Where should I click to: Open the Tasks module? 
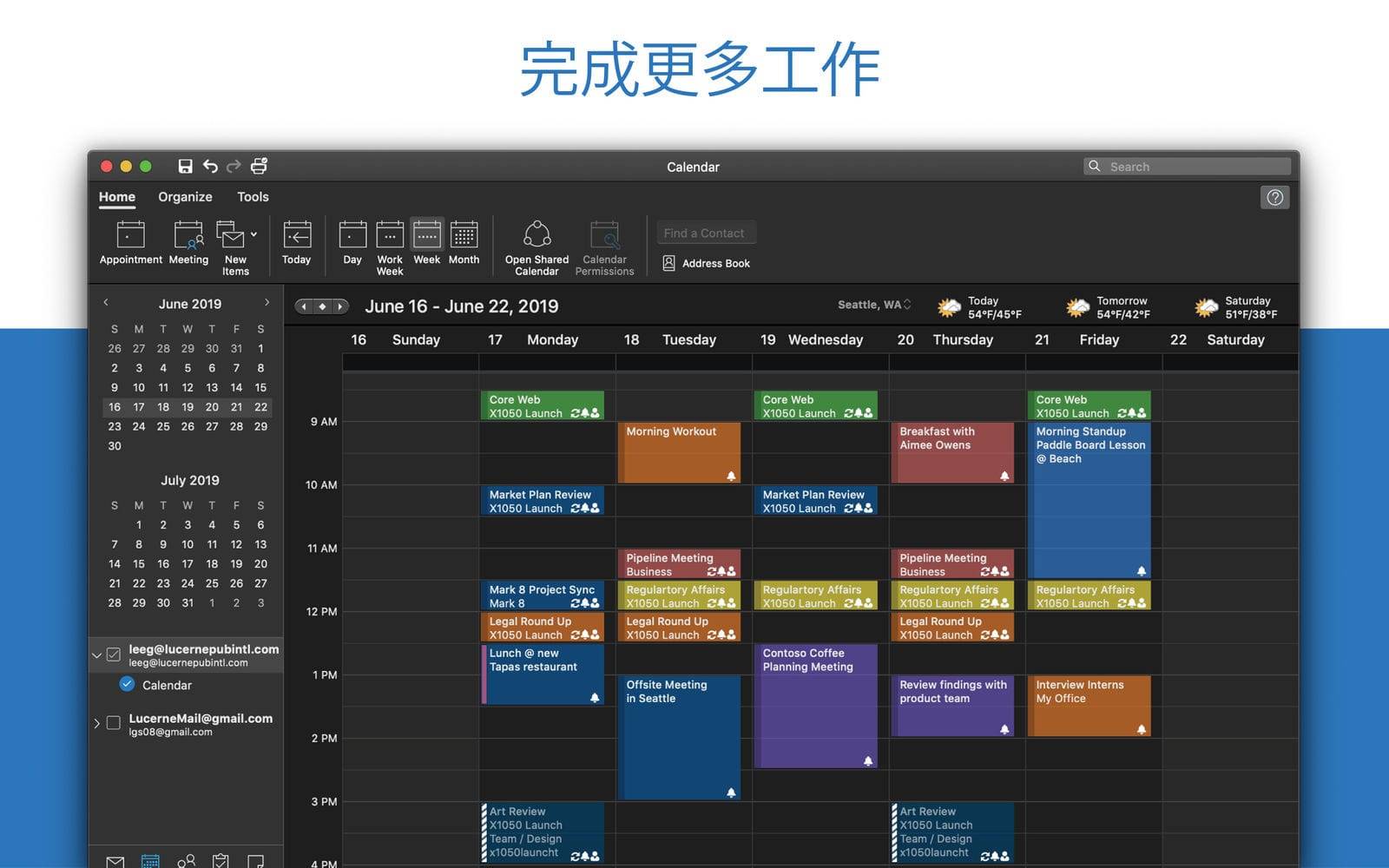[221, 860]
